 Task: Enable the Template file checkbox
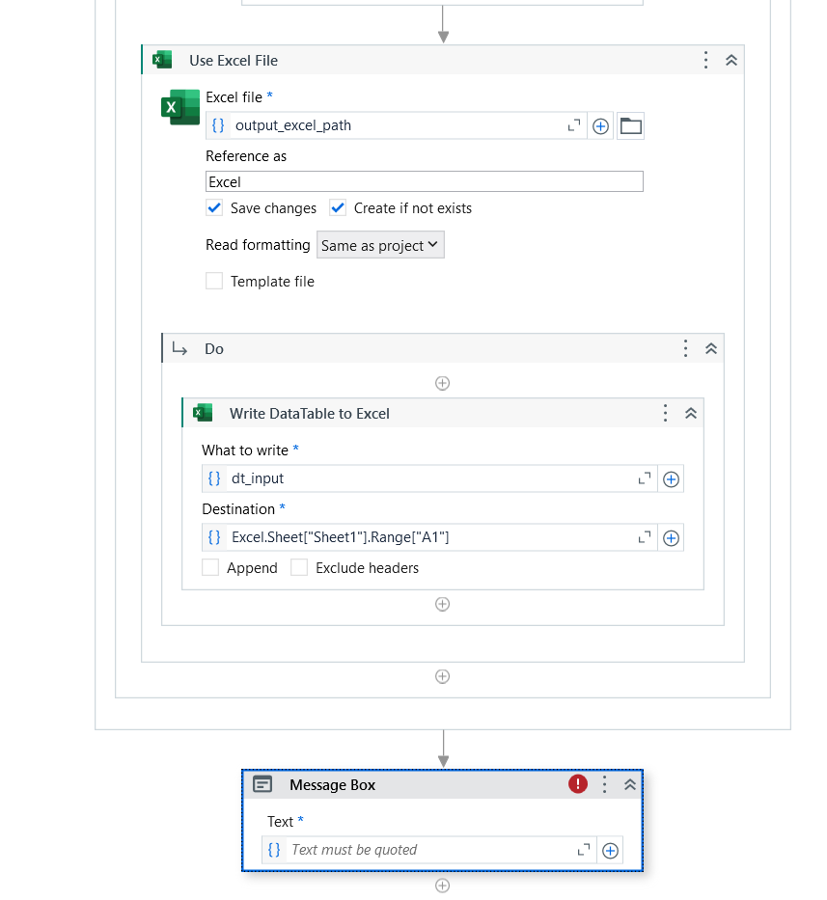214,281
